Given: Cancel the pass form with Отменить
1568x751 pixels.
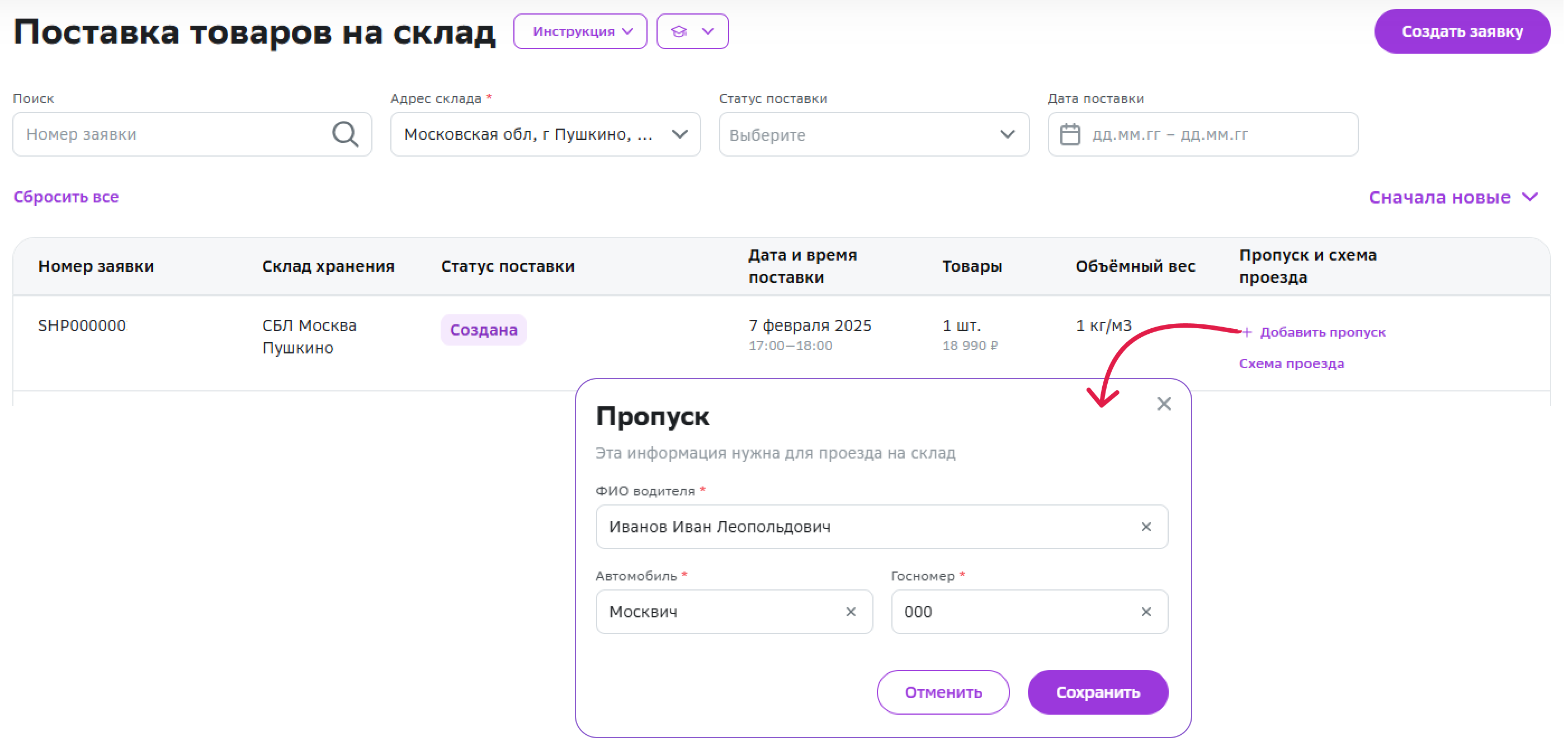Looking at the screenshot, I should (x=942, y=692).
